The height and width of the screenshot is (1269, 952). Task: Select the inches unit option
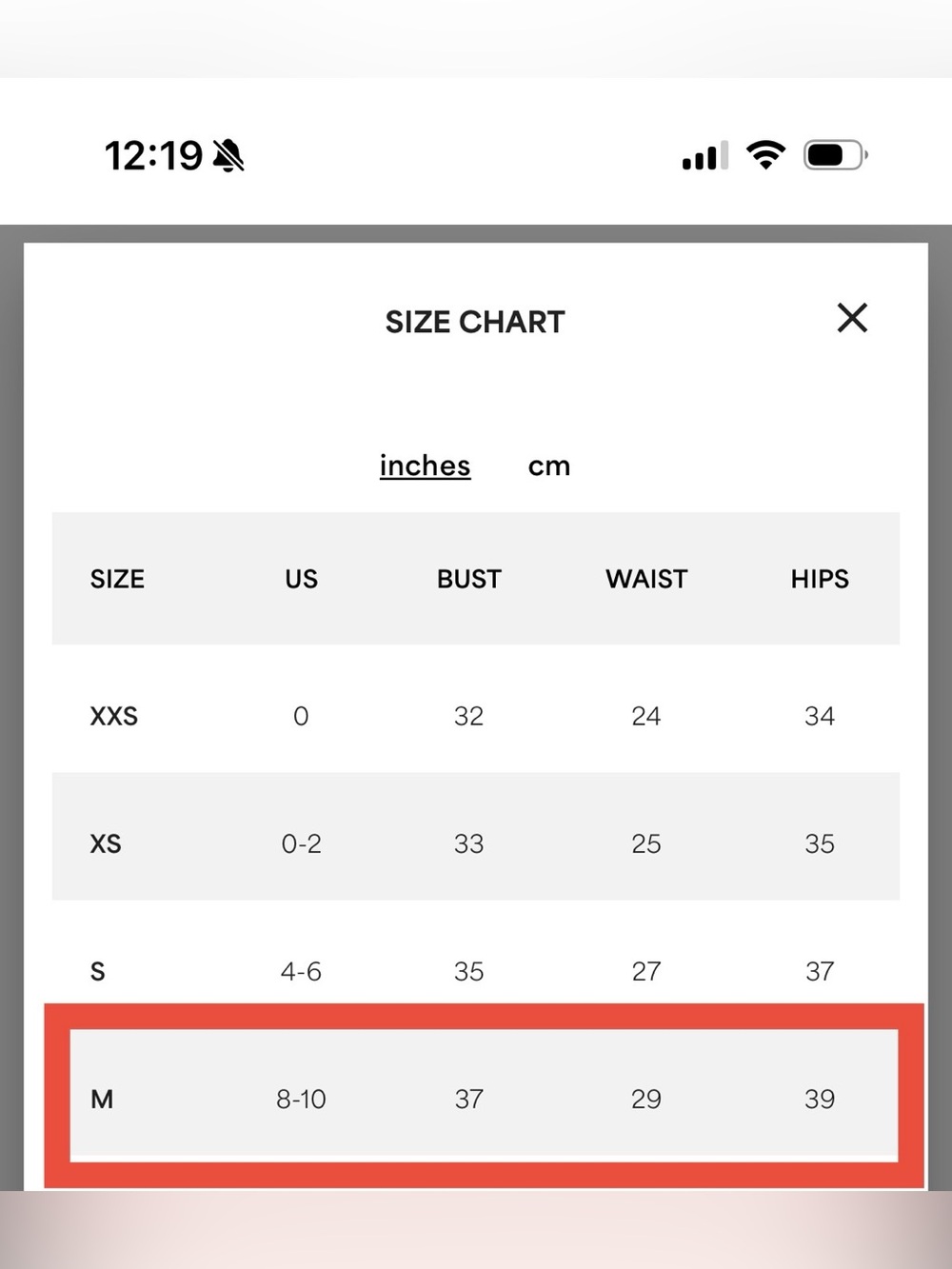coord(425,466)
